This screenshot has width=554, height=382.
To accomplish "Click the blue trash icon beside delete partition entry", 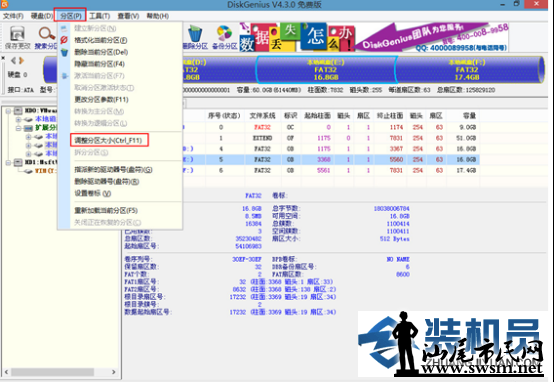I will [x=64, y=52].
